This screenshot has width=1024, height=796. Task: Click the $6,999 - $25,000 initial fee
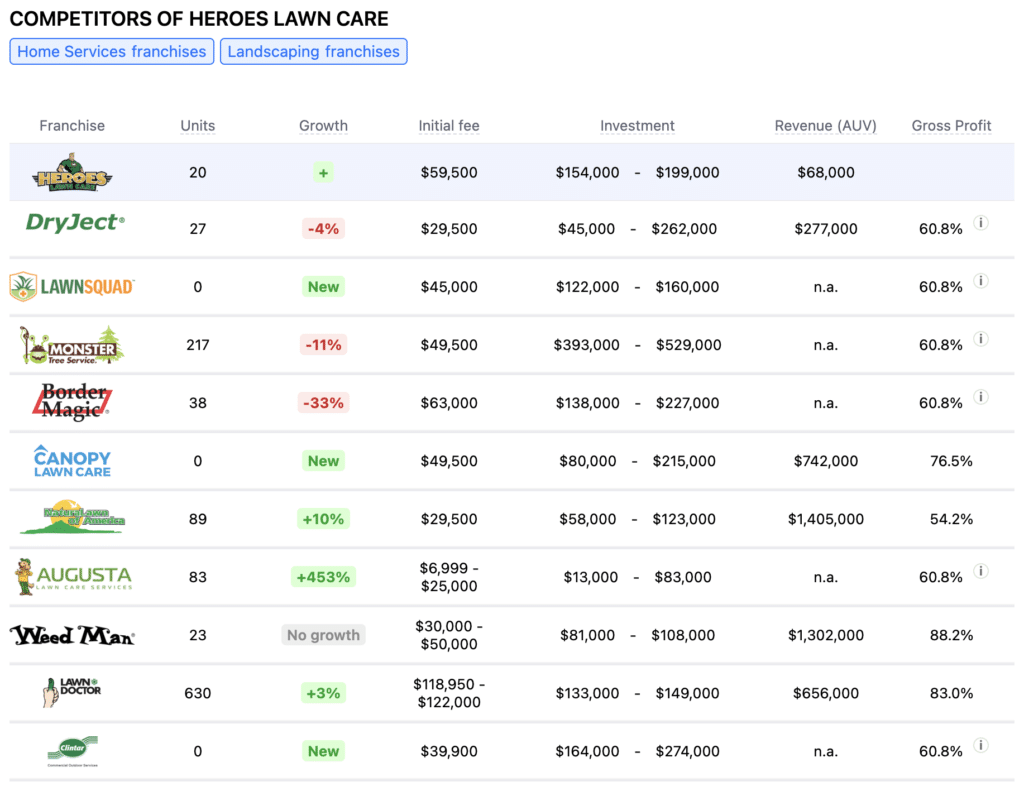click(x=449, y=577)
